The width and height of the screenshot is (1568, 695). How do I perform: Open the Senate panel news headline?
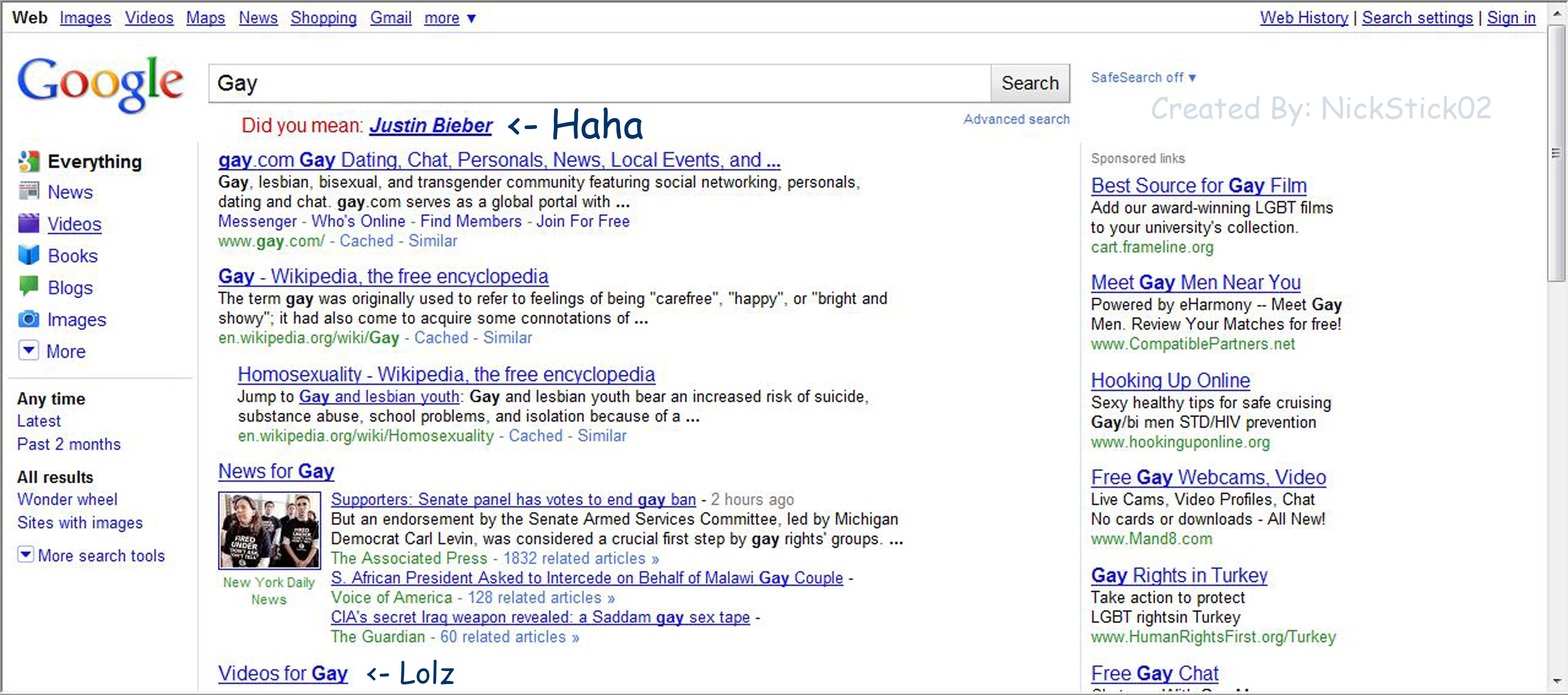[x=513, y=500]
